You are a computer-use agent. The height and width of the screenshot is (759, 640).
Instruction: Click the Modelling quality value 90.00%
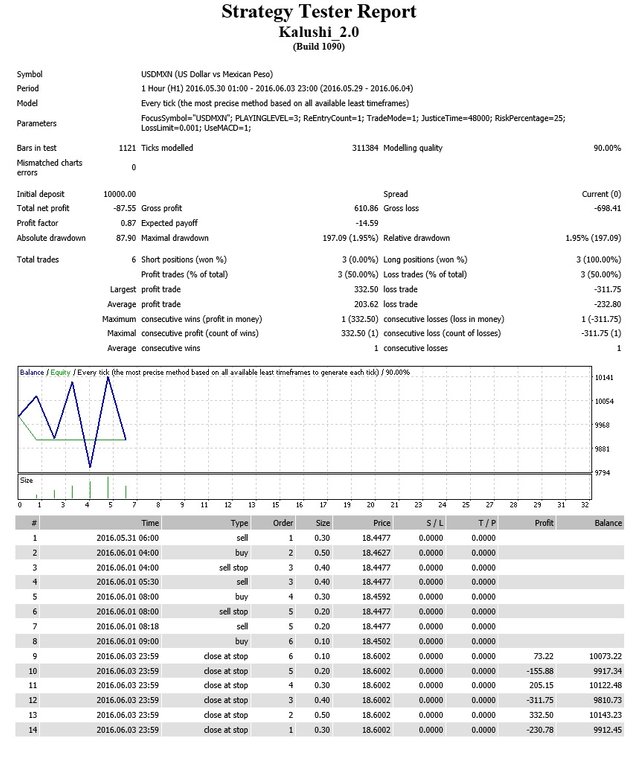click(x=607, y=148)
